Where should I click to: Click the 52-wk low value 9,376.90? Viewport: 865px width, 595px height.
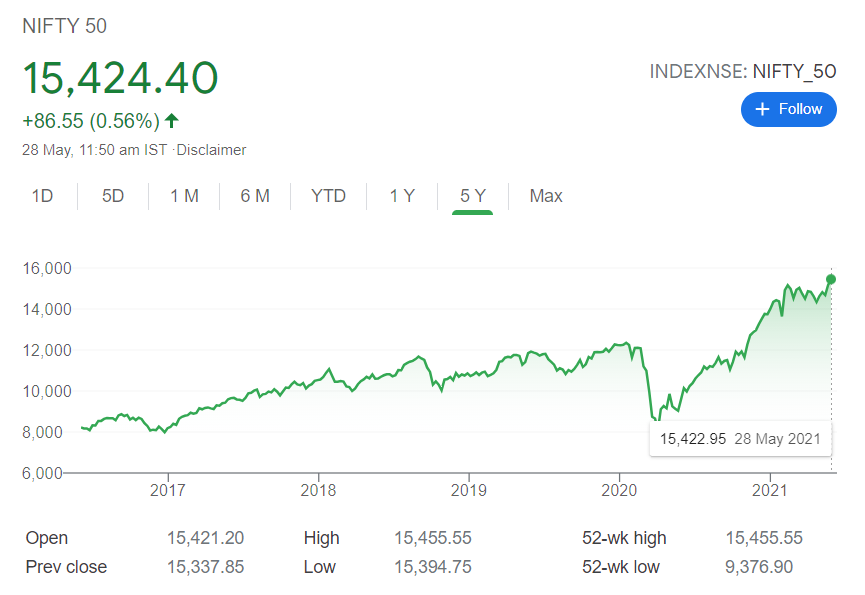pyautogui.click(x=759, y=567)
